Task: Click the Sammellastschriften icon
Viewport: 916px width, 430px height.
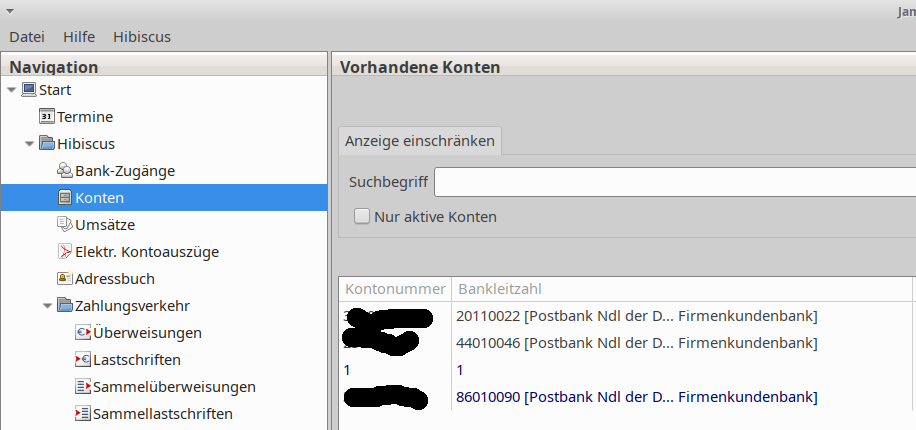Action: (83, 414)
